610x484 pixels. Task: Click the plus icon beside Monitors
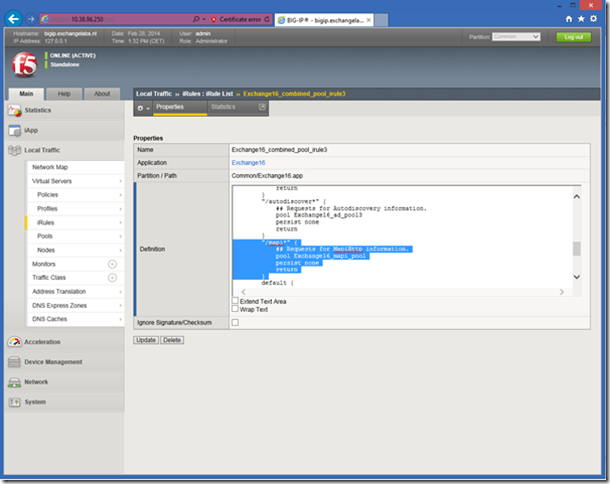[x=112, y=264]
